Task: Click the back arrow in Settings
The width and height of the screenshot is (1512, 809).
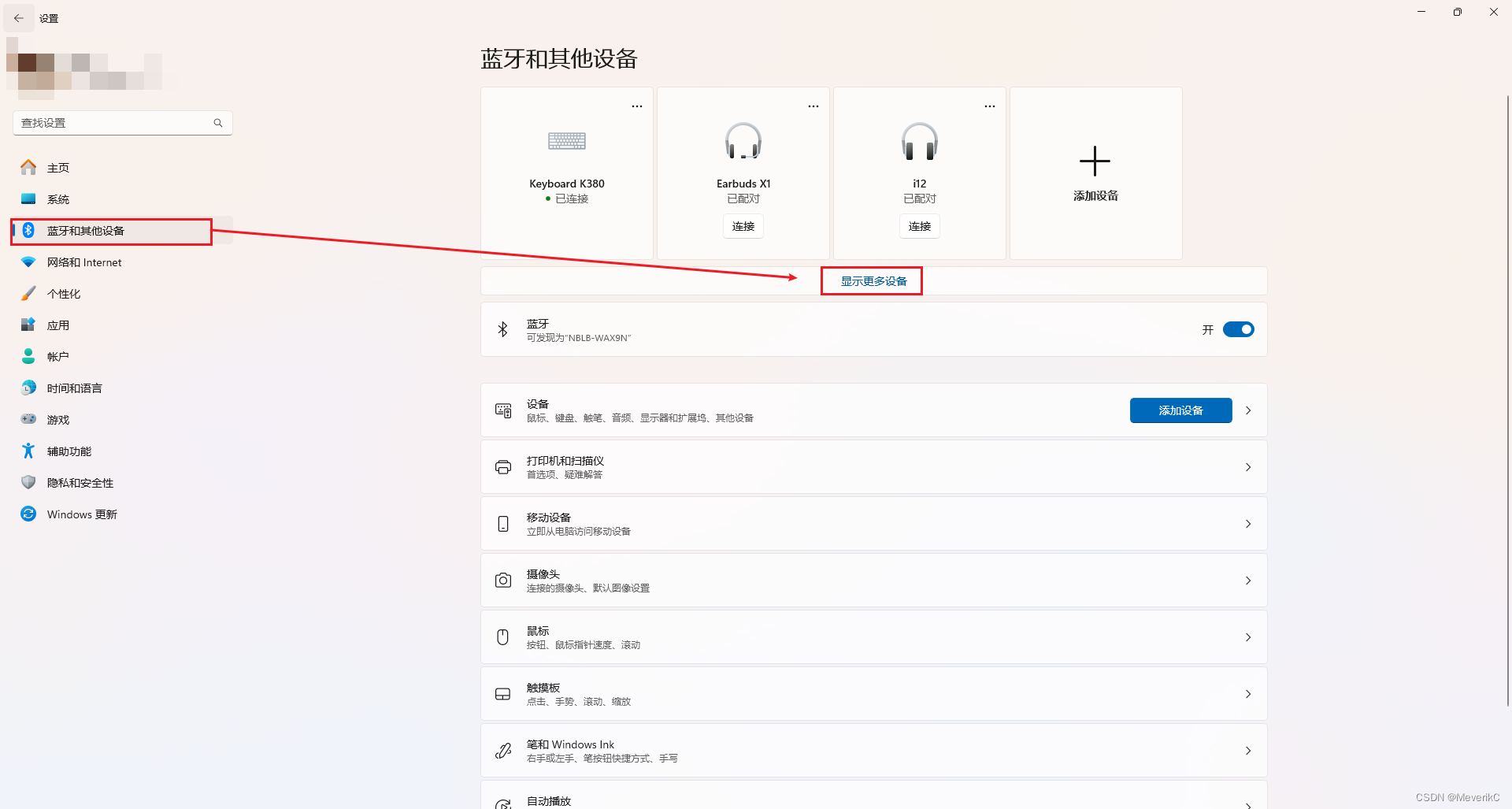Action: (x=19, y=18)
